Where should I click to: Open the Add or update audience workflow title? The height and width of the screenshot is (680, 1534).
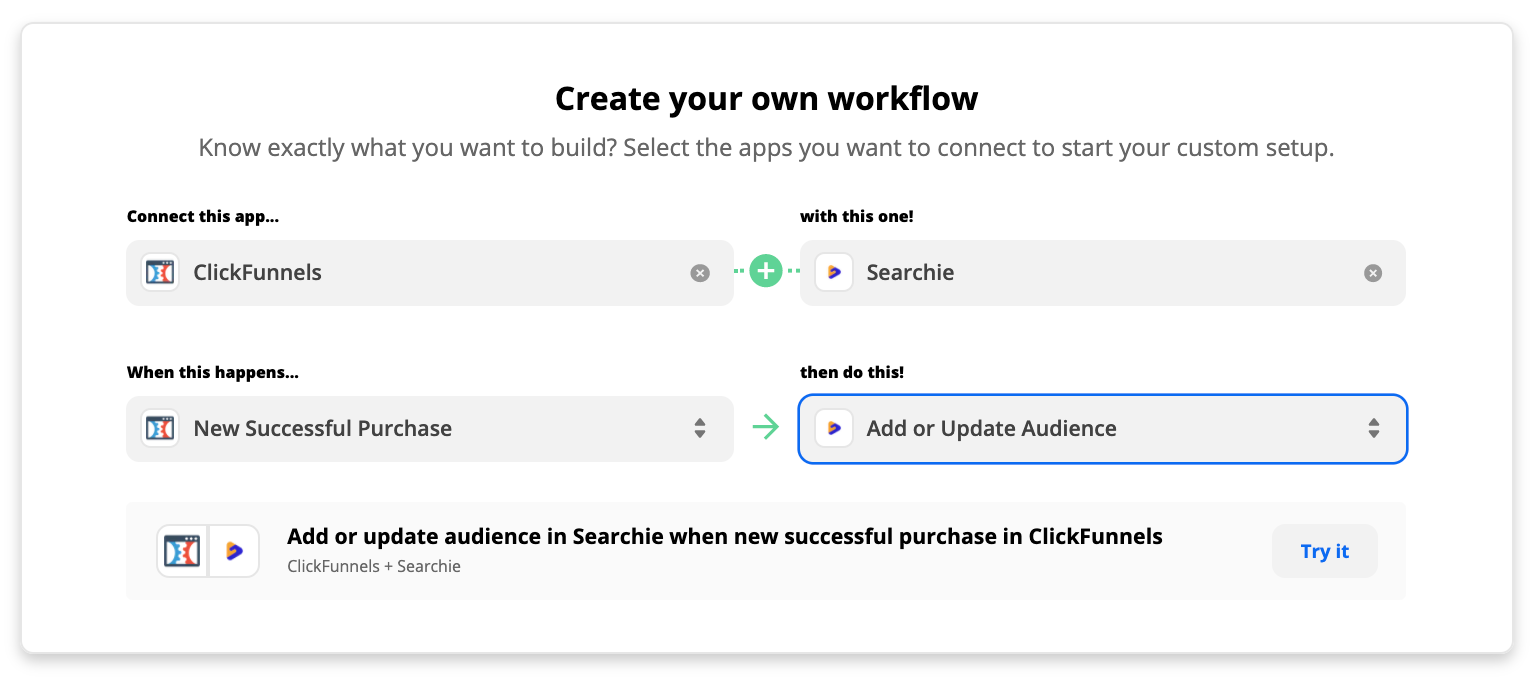click(x=725, y=537)
